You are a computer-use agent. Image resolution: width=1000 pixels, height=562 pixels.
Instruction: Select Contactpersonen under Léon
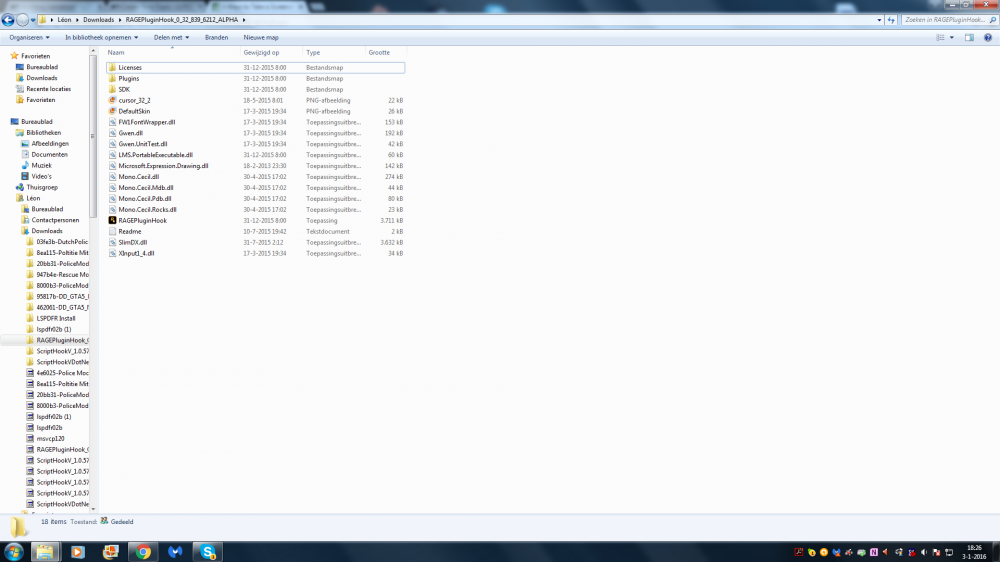click(55, 220)
